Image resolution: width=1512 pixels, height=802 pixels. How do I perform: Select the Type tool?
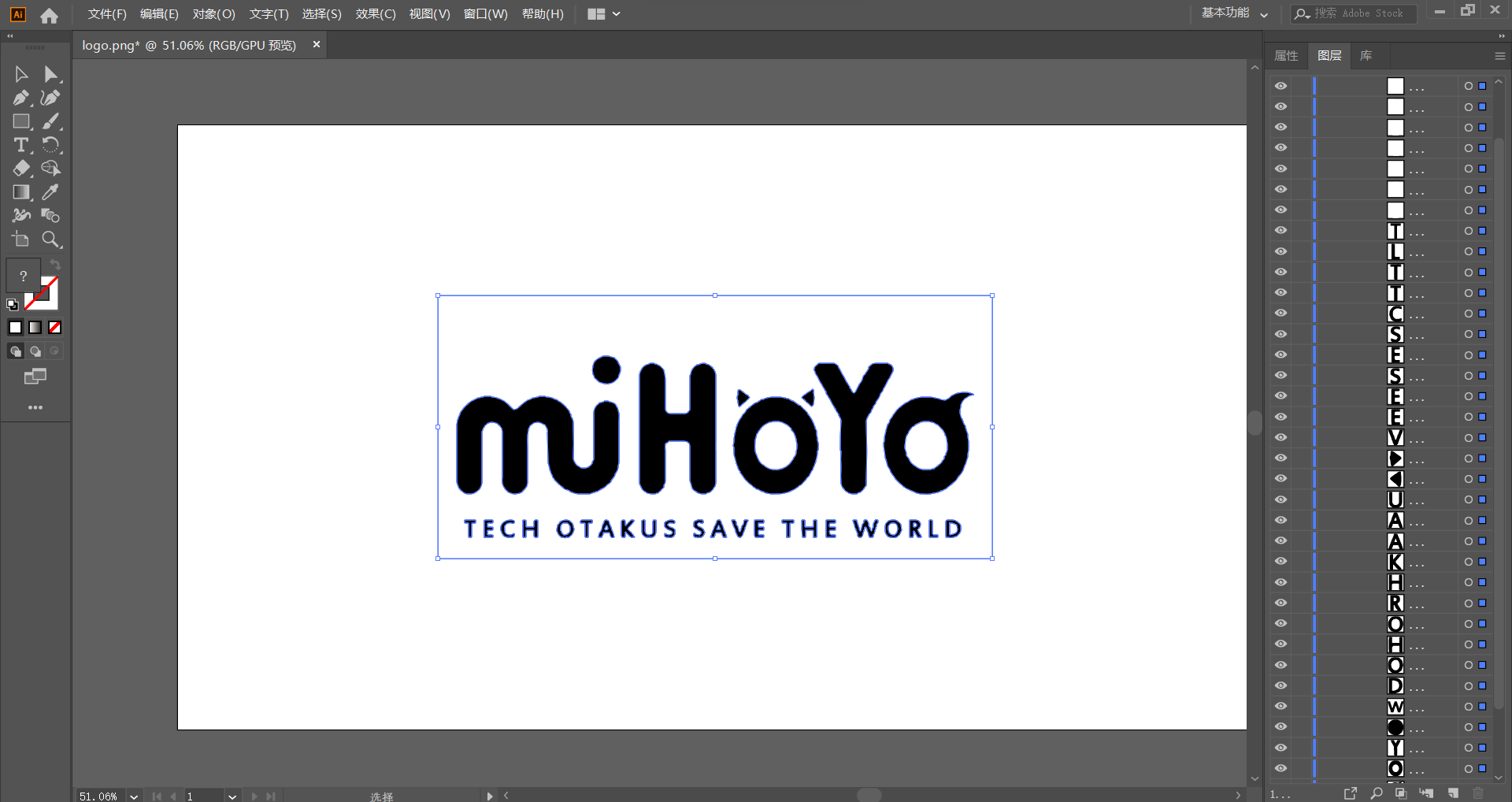coord(21,145)
